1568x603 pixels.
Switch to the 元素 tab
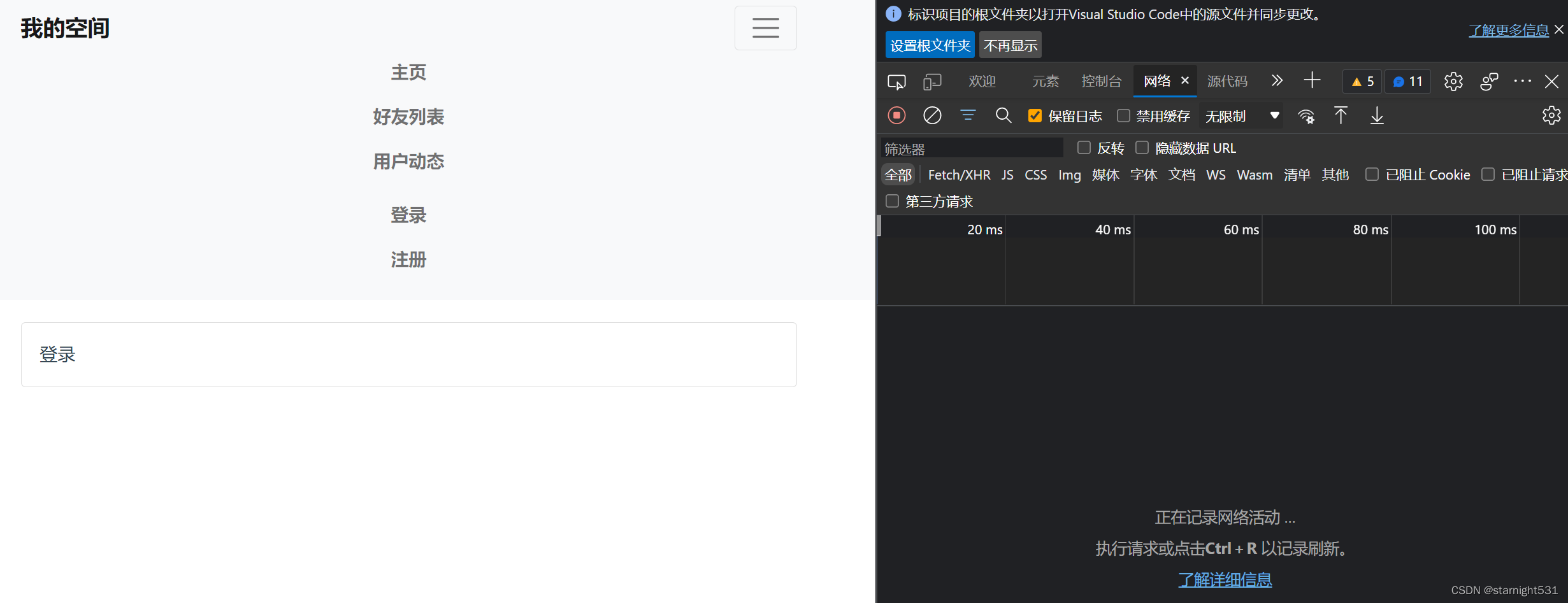click(1046, 82)
